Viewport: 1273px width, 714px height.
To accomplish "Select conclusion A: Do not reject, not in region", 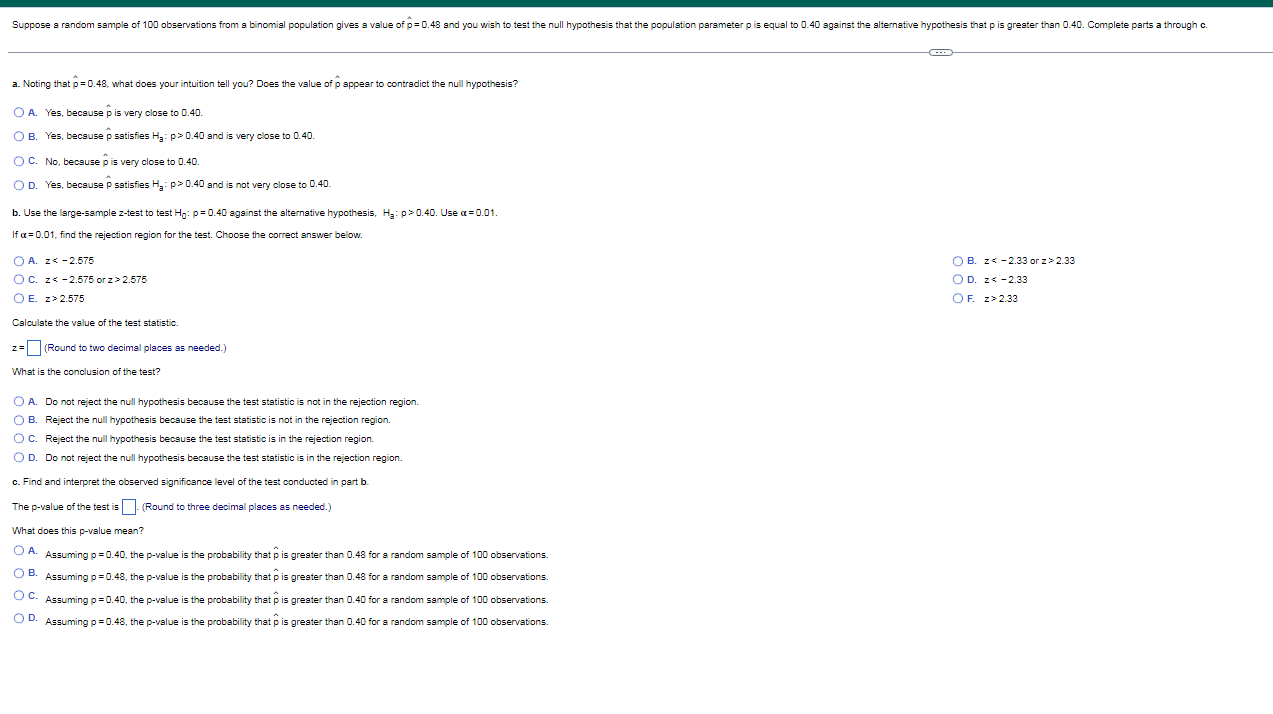I will [20, 401].
